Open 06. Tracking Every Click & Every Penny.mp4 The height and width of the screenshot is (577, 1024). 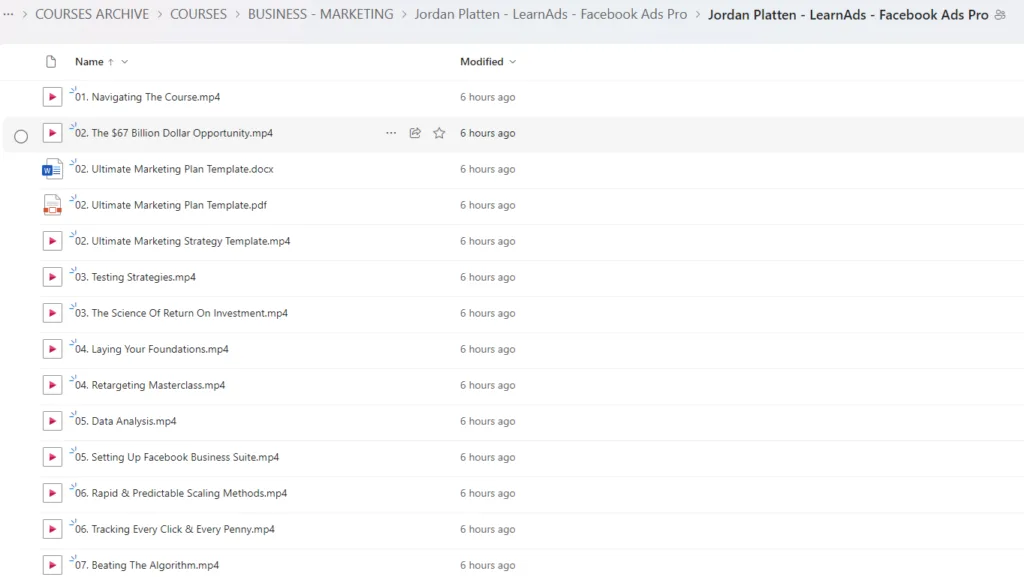point(175,529)
